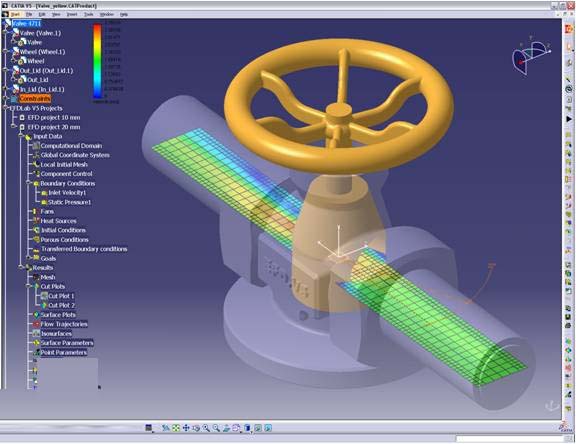
Task: Open the File menu
Action: (29, 14)
